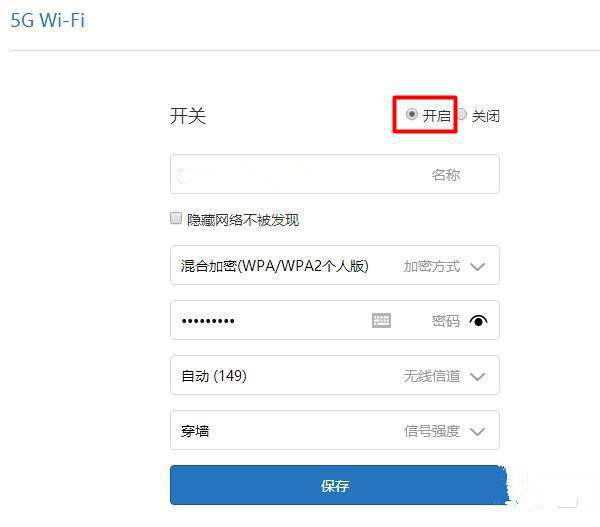Focus the Wi-Fi 名称 input field
The height and width of the screenshot is (527, 600).
point(335,174)
